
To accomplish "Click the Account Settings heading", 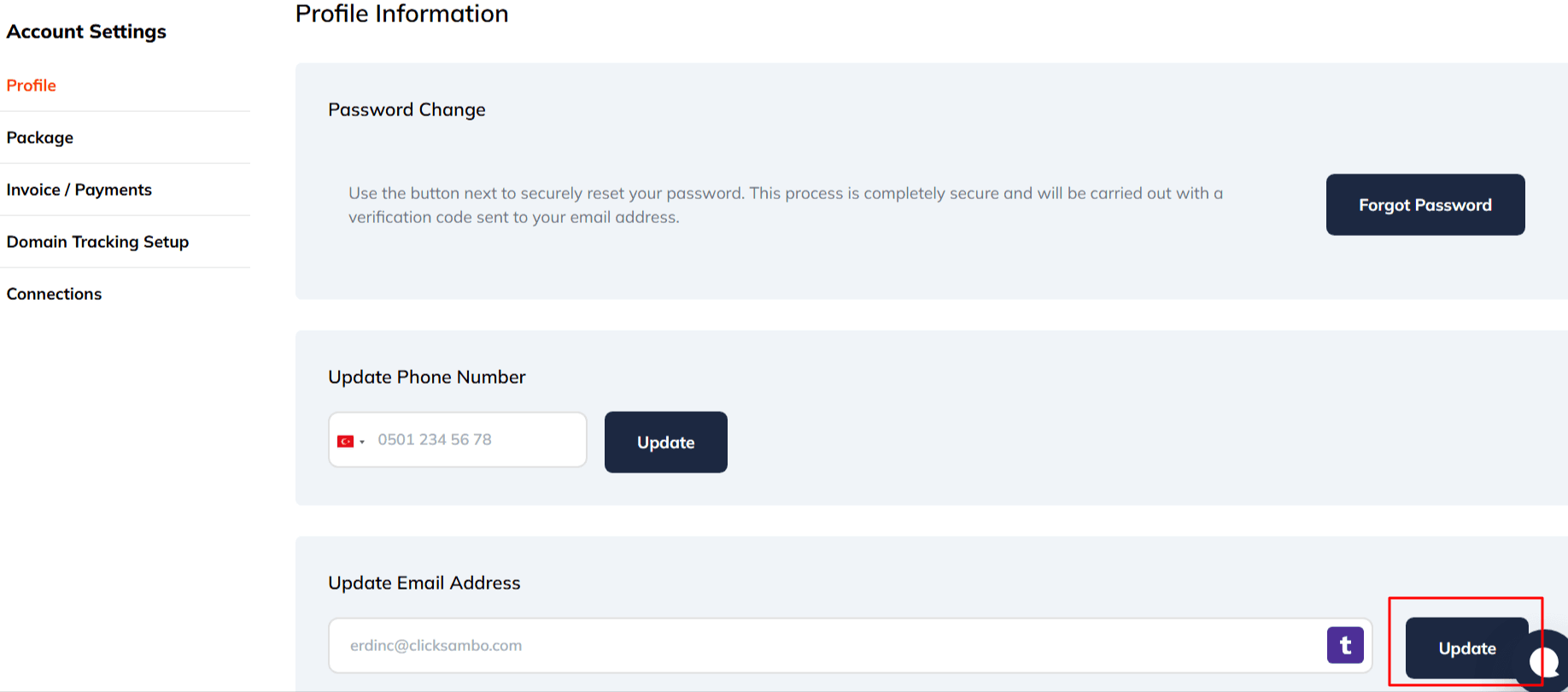I will click(86, 32).
